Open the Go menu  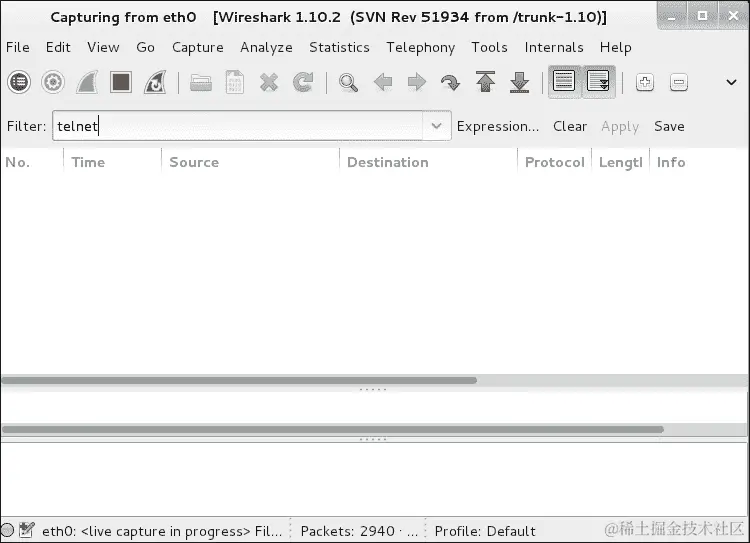[x=145, y=47]
